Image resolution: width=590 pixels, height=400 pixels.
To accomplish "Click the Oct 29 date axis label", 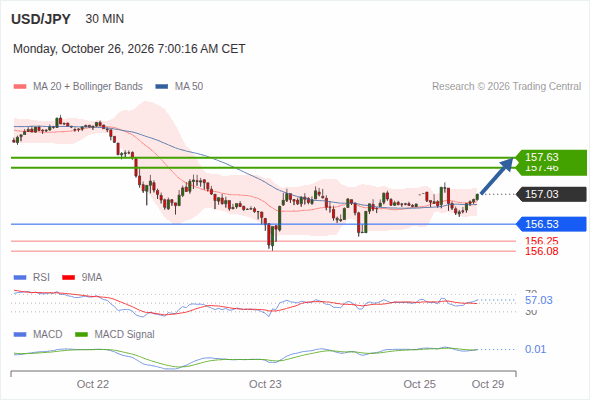I will coord(488,384).
